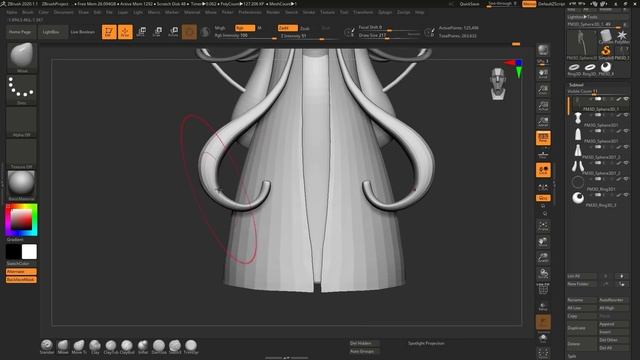Toggle the Zadd button
Image resolution: width=640 pixels, height=360 pixels.
[288, 28]
